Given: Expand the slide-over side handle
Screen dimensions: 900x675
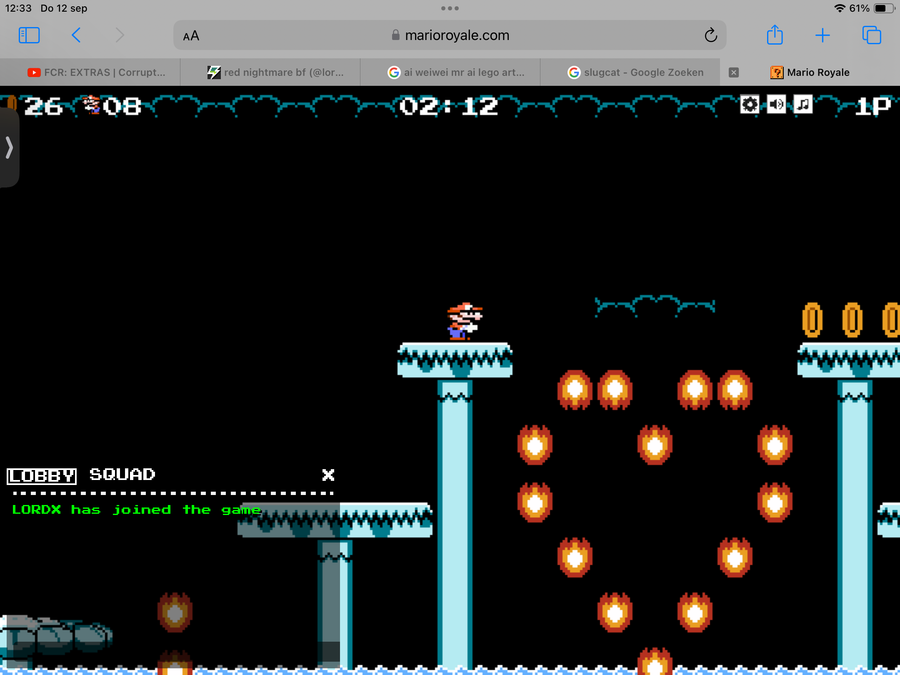Looking at the screenshot, I should point(9,148).
